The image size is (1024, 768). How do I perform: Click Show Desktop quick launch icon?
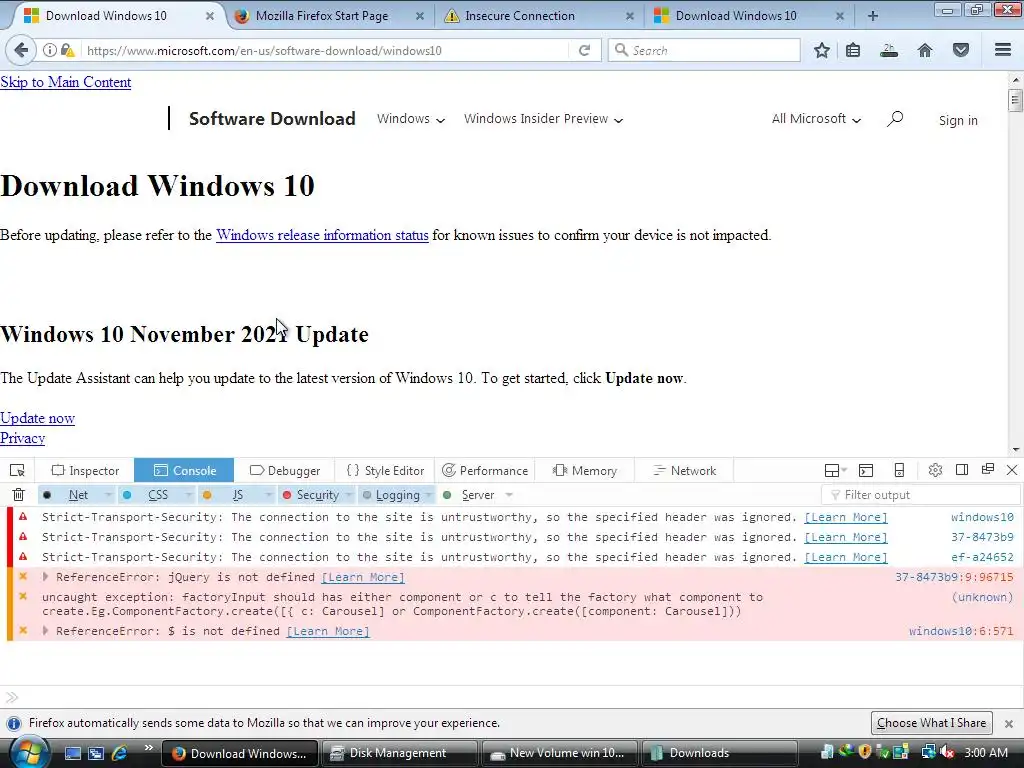tap(72, 753)
